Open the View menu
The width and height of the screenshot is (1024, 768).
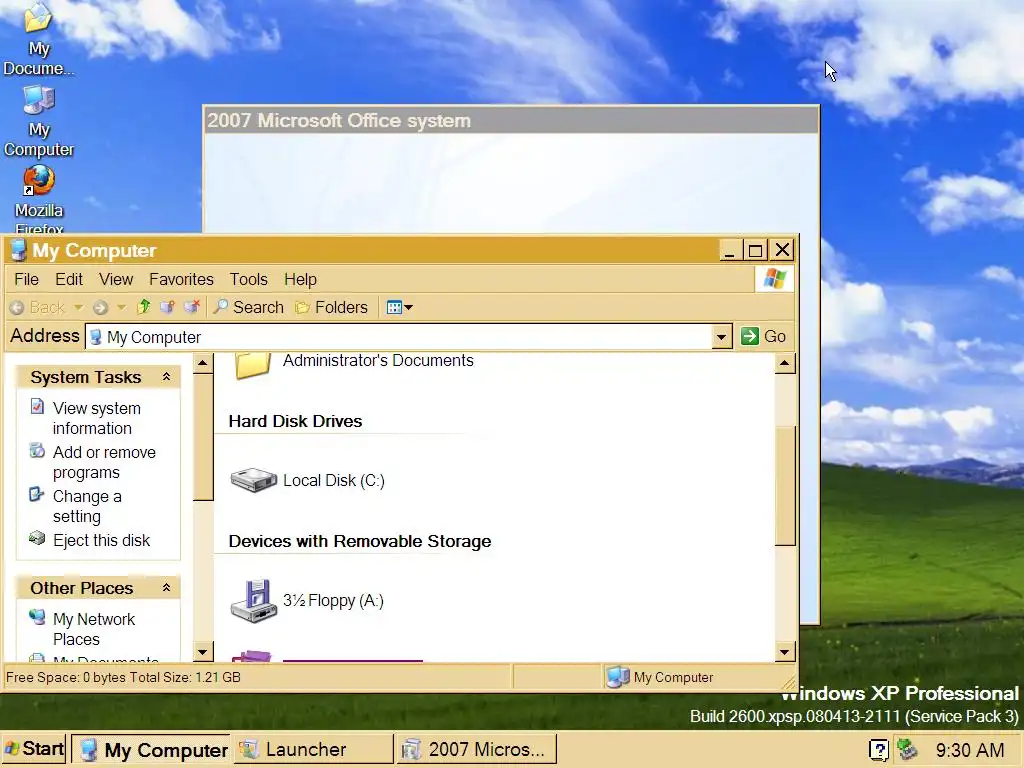click(x=116, y=280)
